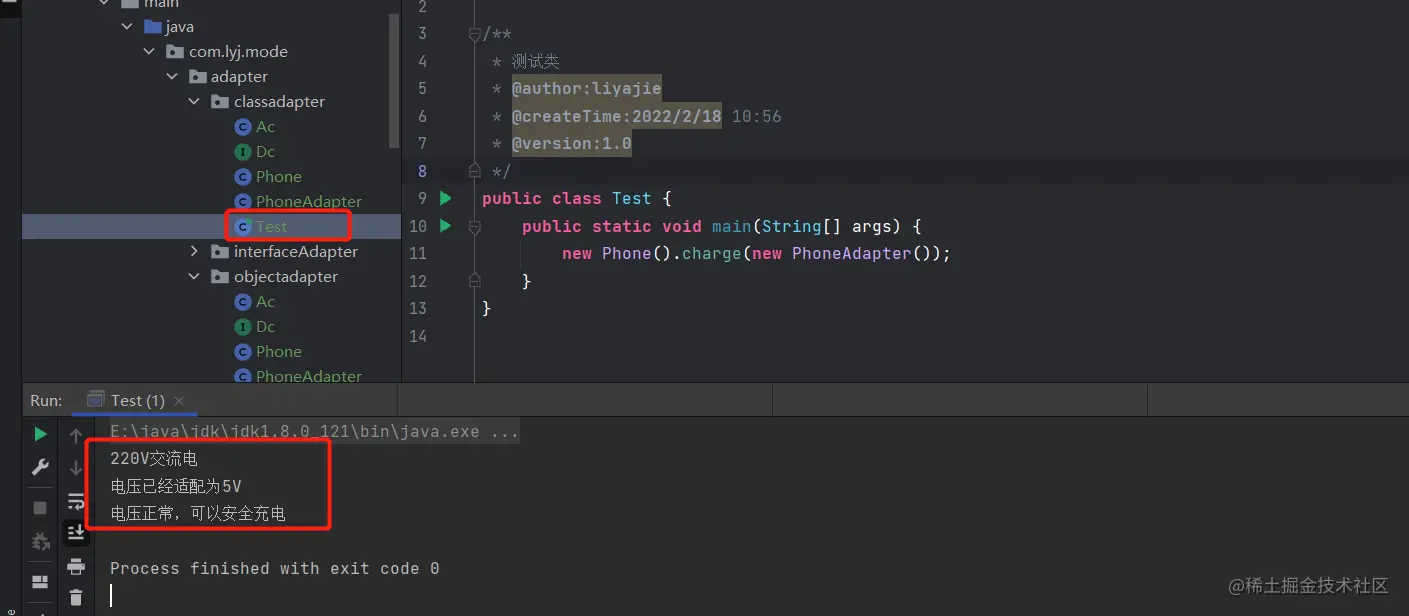Collapse the adapter package chevron
Image resolution: width=1409 pixels, height=616 pixels.
point(172,76)
